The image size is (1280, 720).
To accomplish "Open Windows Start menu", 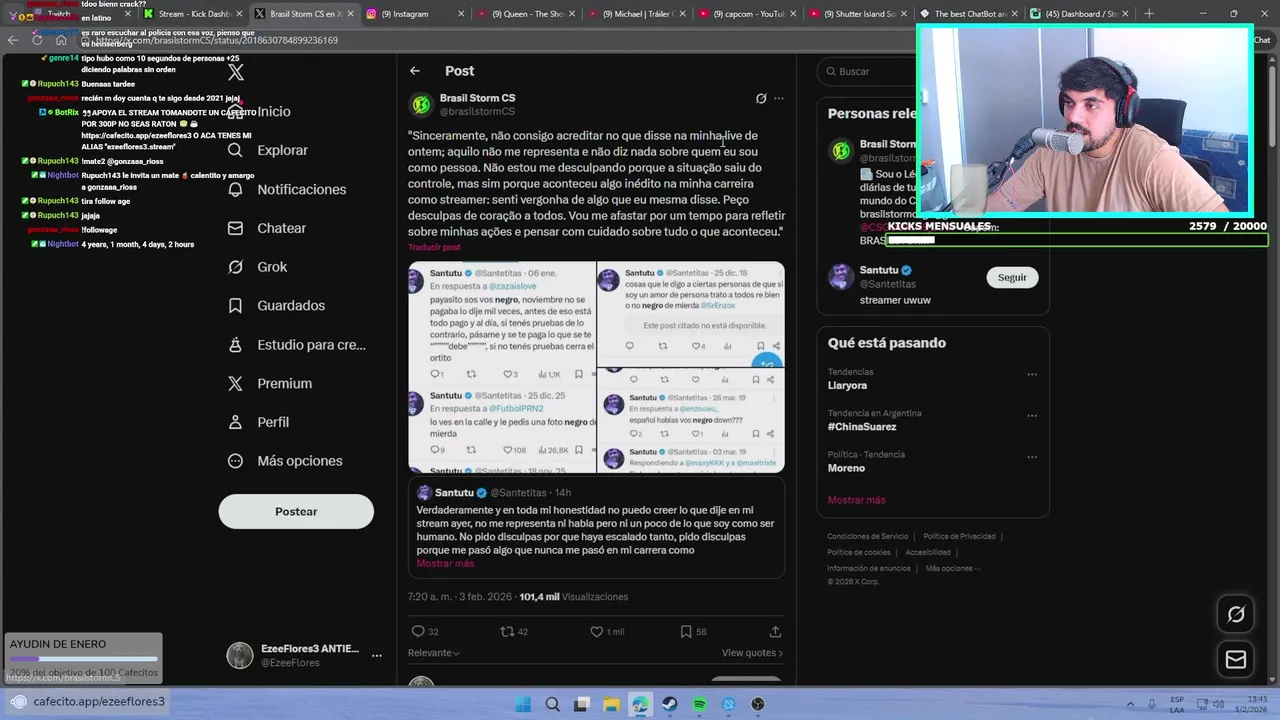I will click(523, 704).
